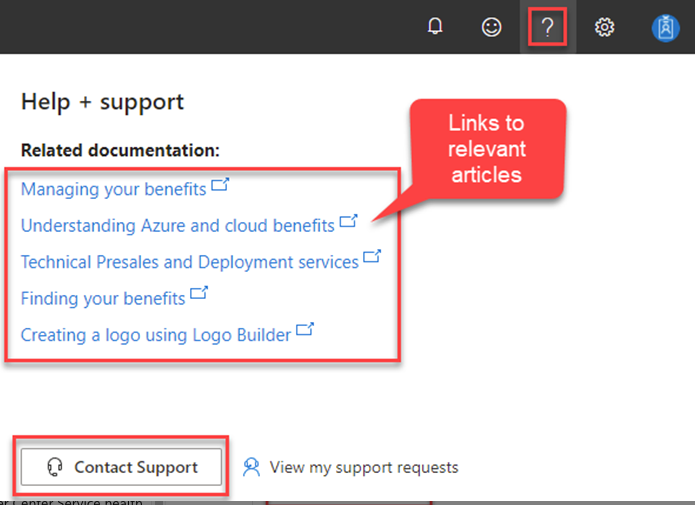Click external-link icon after Technical Presales link

[x=372, y=258]
